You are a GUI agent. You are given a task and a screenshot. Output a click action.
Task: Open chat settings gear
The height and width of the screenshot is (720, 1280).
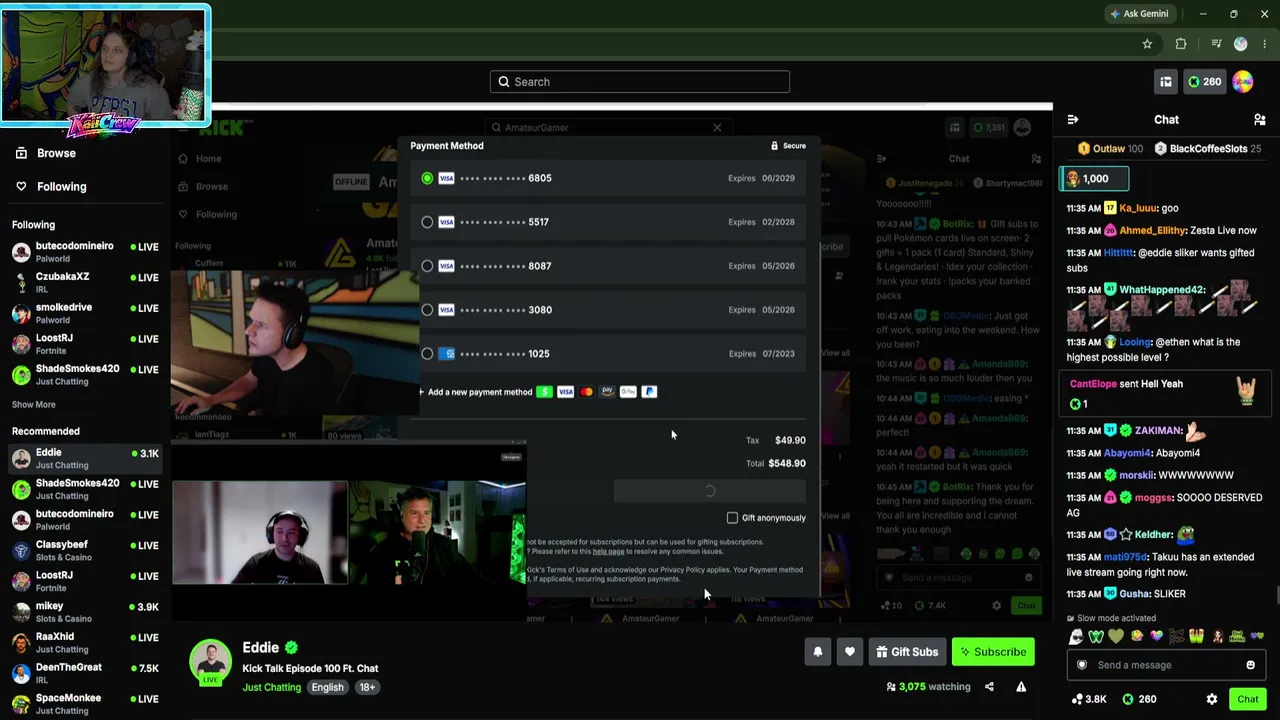pos(1212,699)
